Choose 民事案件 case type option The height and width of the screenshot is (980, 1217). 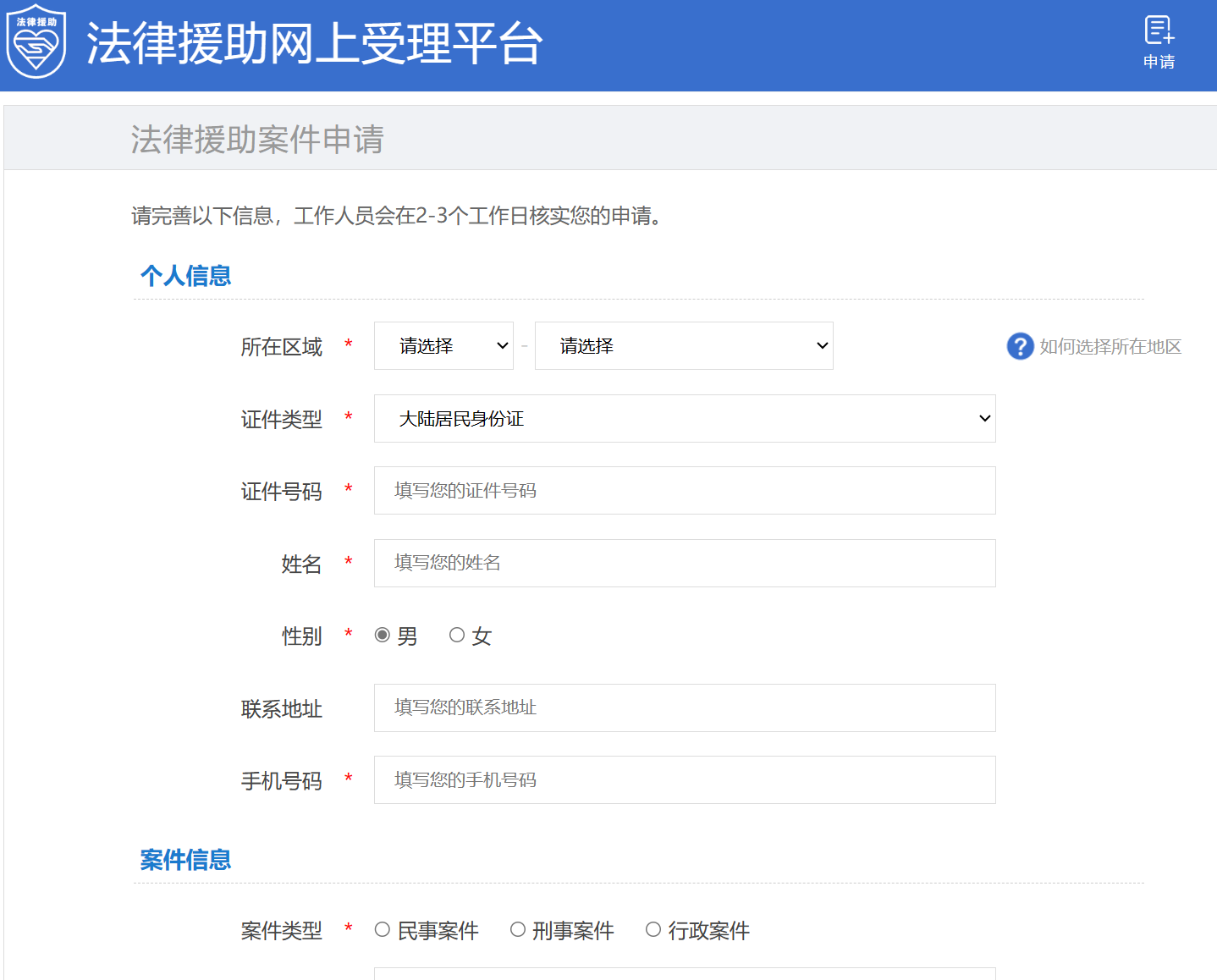point(383,929)
